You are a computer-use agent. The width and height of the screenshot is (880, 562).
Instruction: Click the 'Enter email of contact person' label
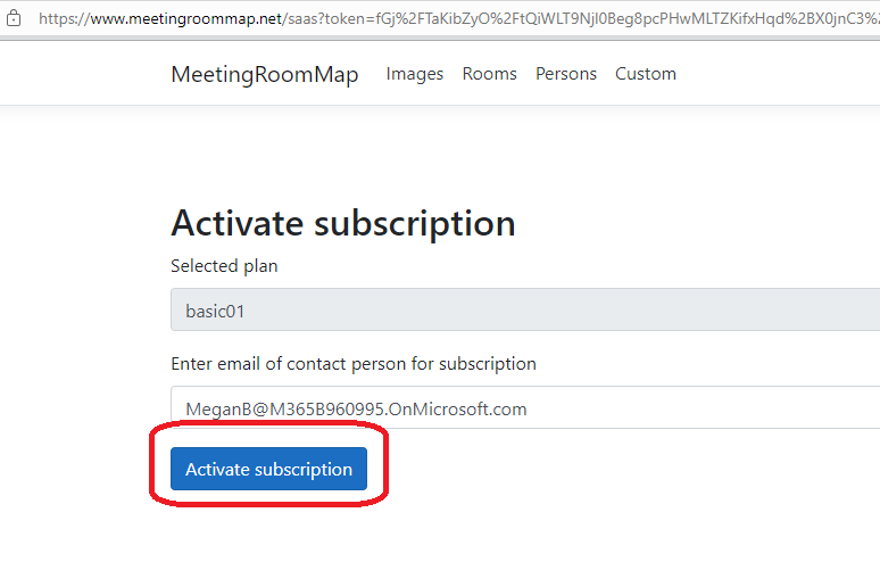click(354, 364)
